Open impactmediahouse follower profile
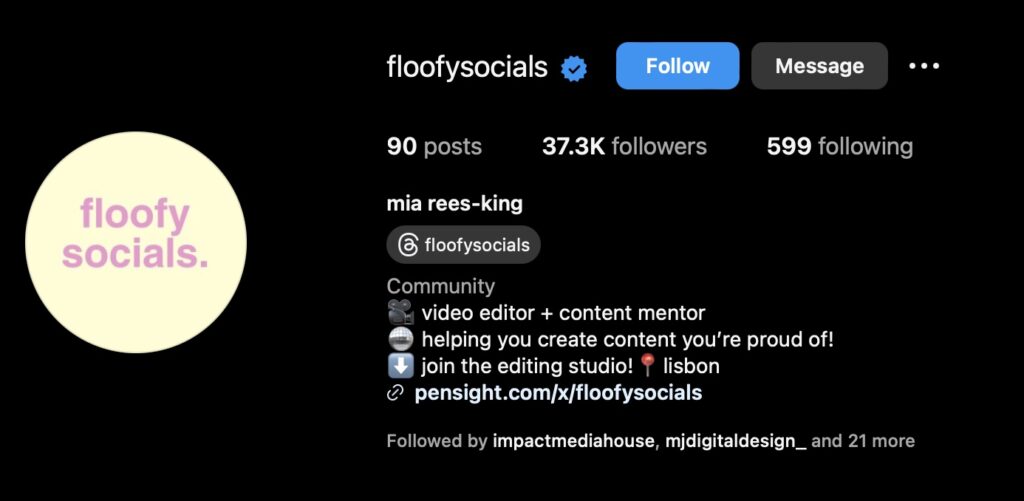This screenshot has width=1024, height=501. point(573,441)
